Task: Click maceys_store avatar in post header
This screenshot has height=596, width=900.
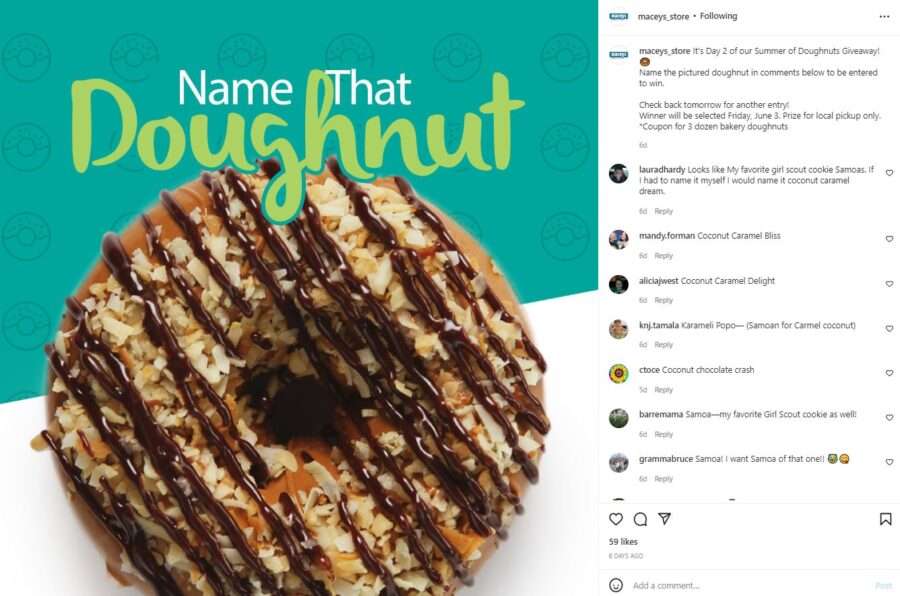Action: (619, 16)
